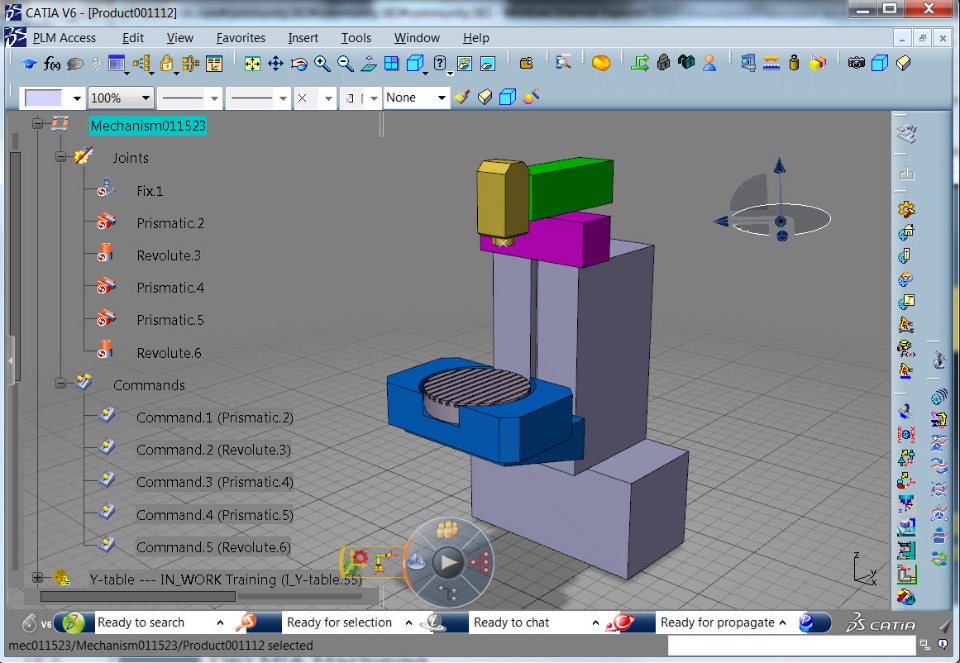
Task: Toggle the Swap Visible Space icon
Action: pos(487,64)
